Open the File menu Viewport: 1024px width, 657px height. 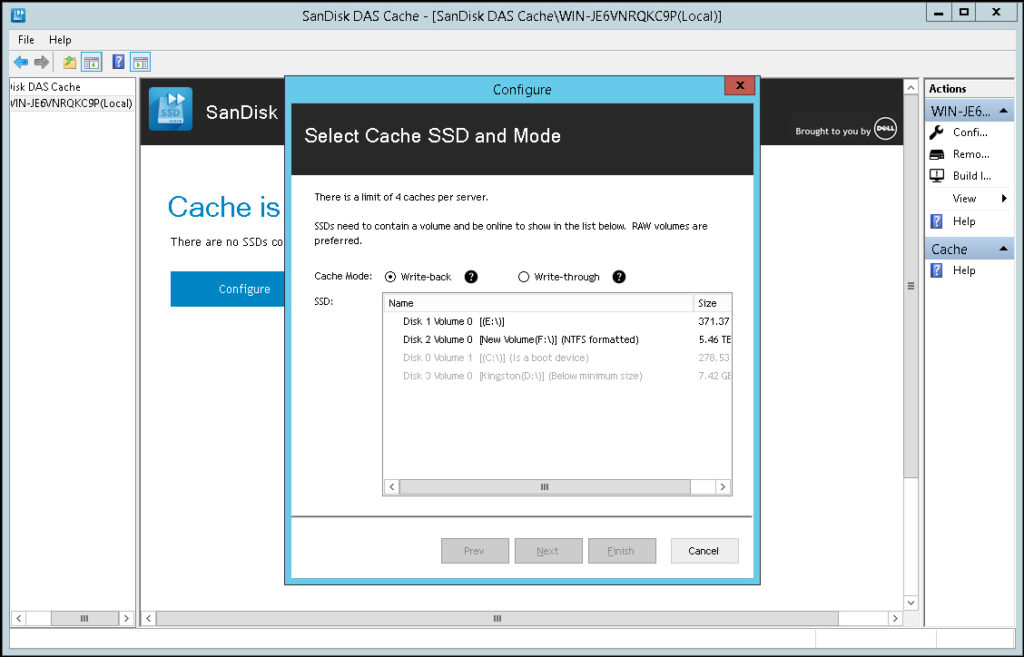[26, 40]
